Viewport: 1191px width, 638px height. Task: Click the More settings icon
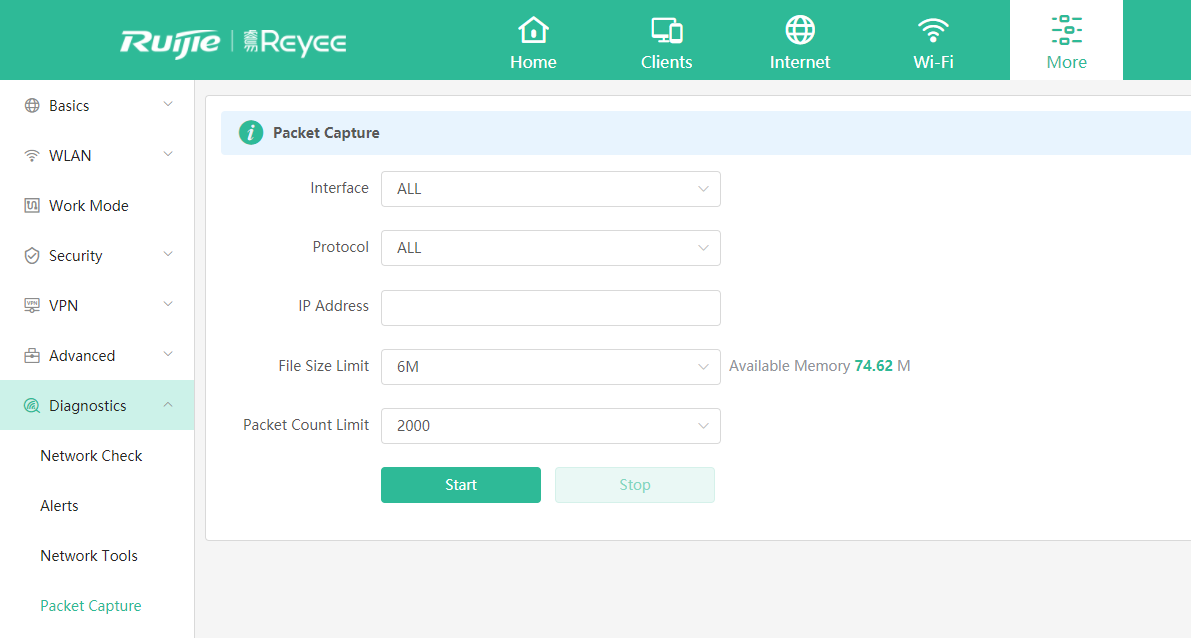point(1066,30)
